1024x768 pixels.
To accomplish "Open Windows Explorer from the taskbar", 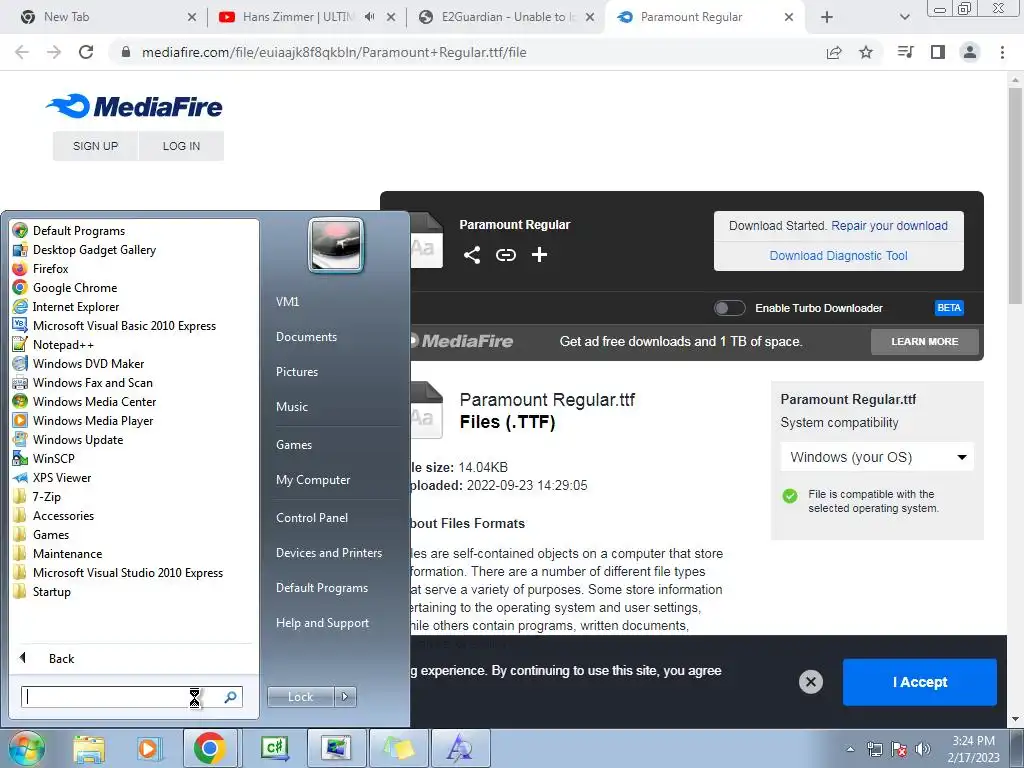I will pos(89,748).
